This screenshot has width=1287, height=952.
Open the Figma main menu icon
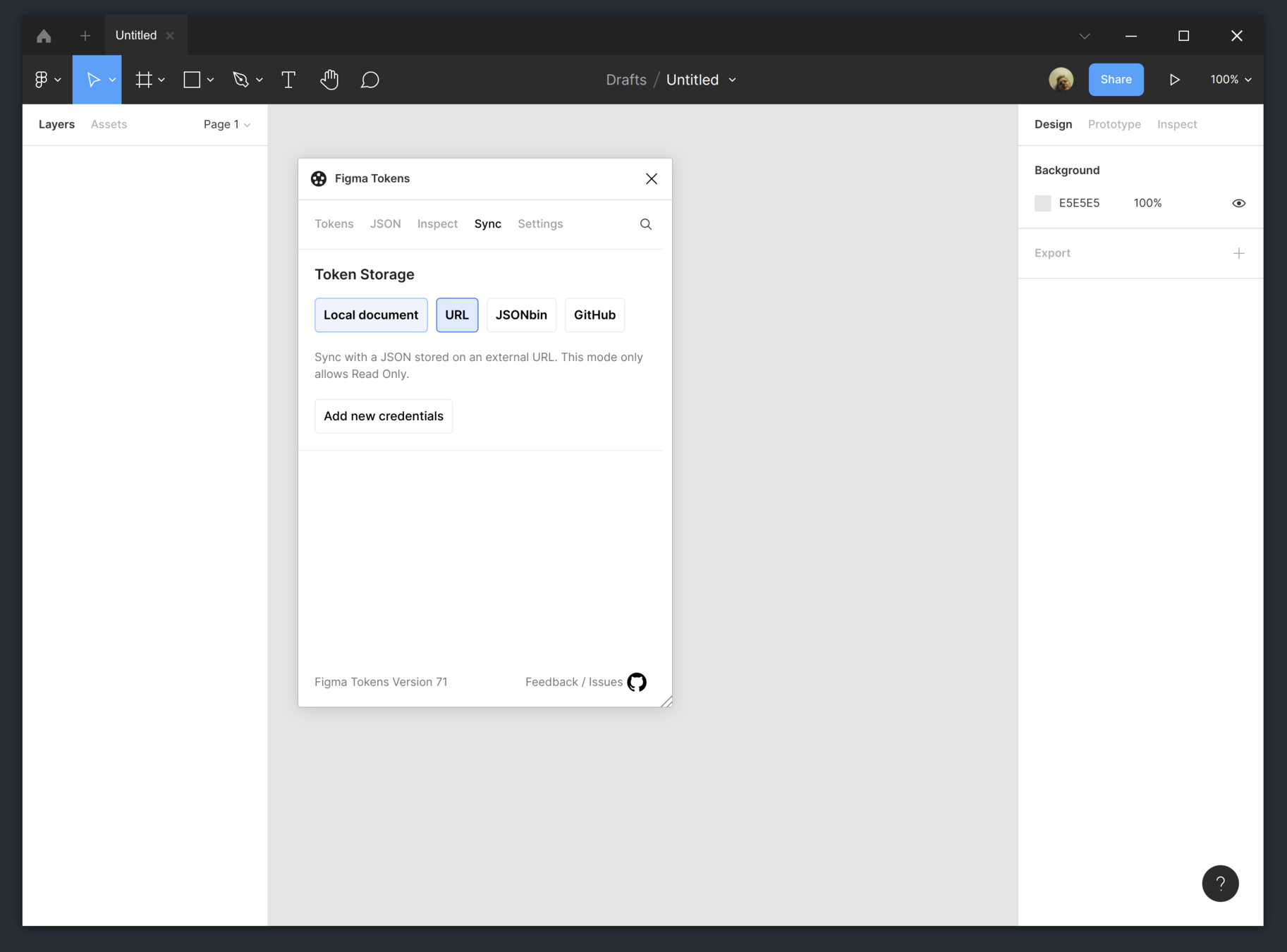pyautogui.click(x=42, y=80)
